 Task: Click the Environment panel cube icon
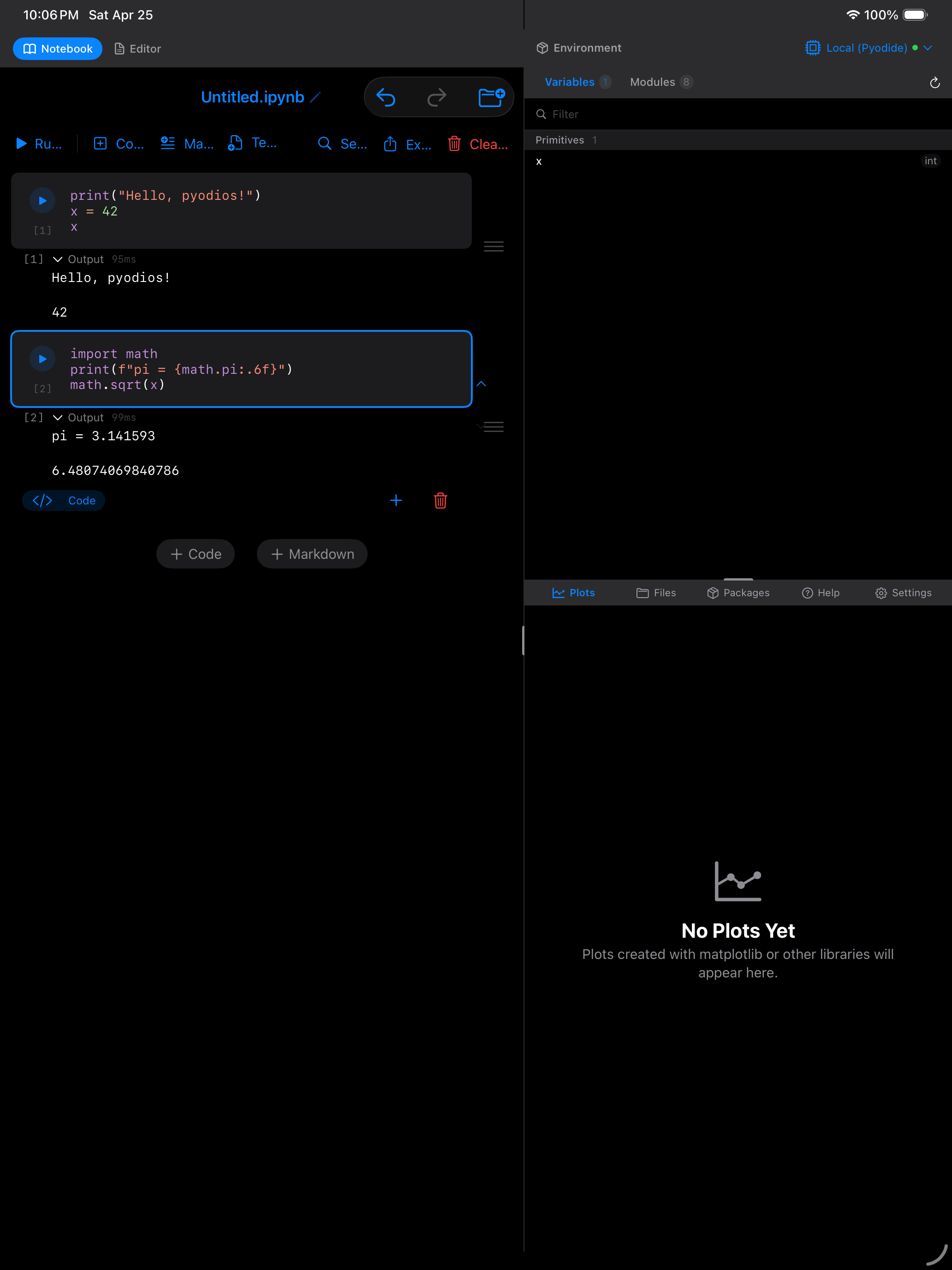pos(542,48)
